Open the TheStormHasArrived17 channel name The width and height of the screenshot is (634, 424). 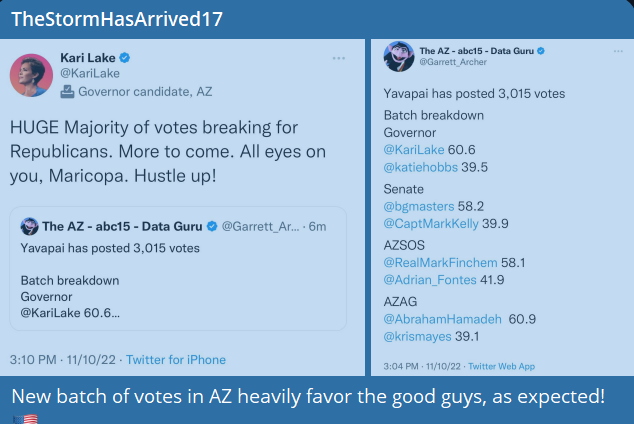116,19
